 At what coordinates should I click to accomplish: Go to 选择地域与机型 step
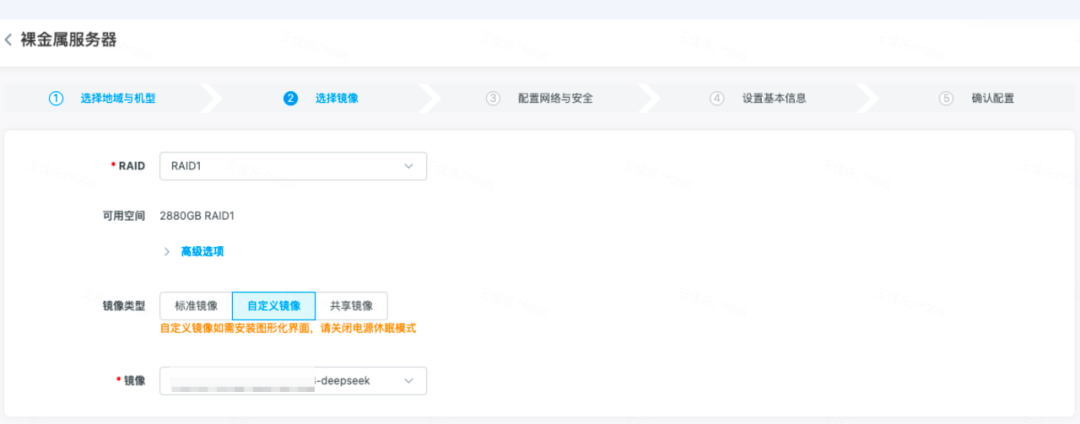click(118, 98)
